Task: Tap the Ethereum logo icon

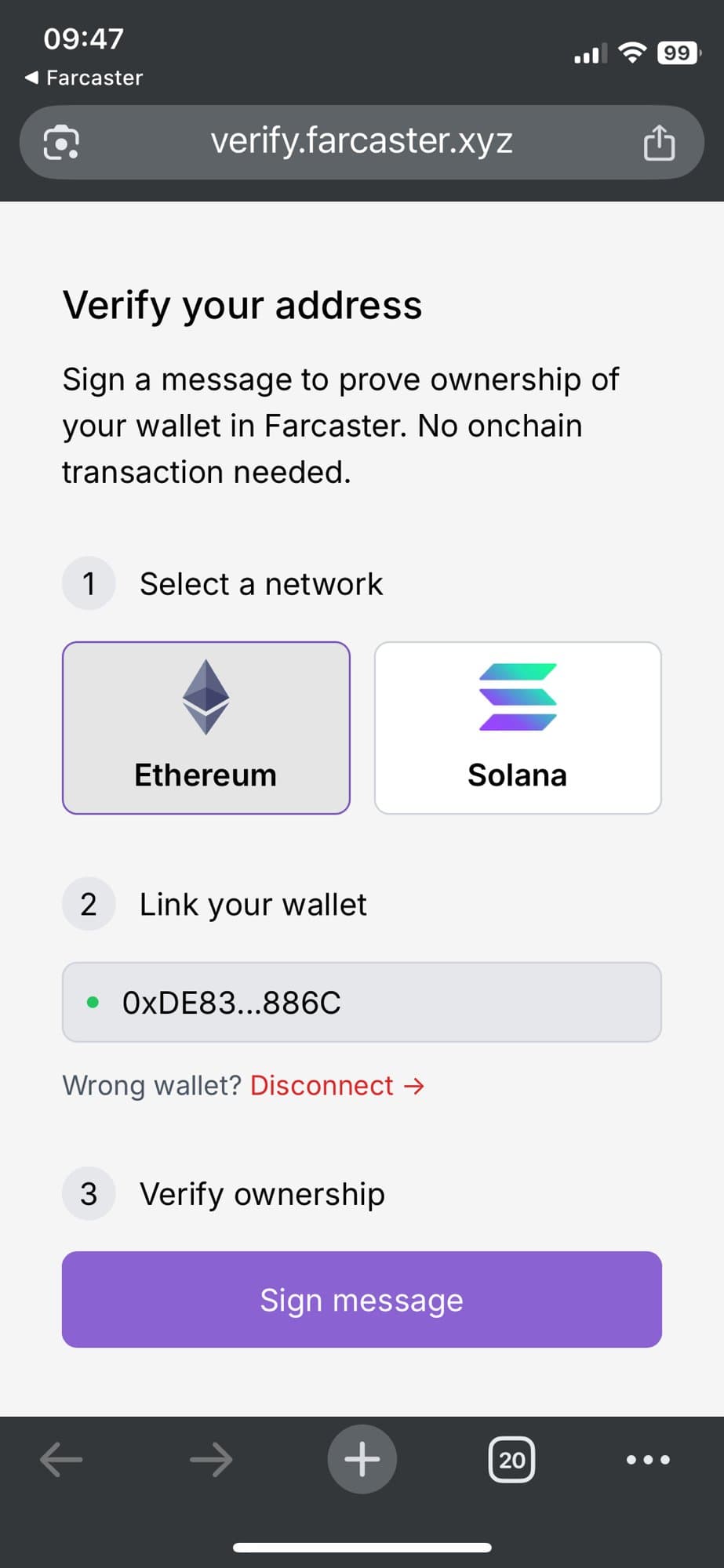Action: click(x=206, y=698)
